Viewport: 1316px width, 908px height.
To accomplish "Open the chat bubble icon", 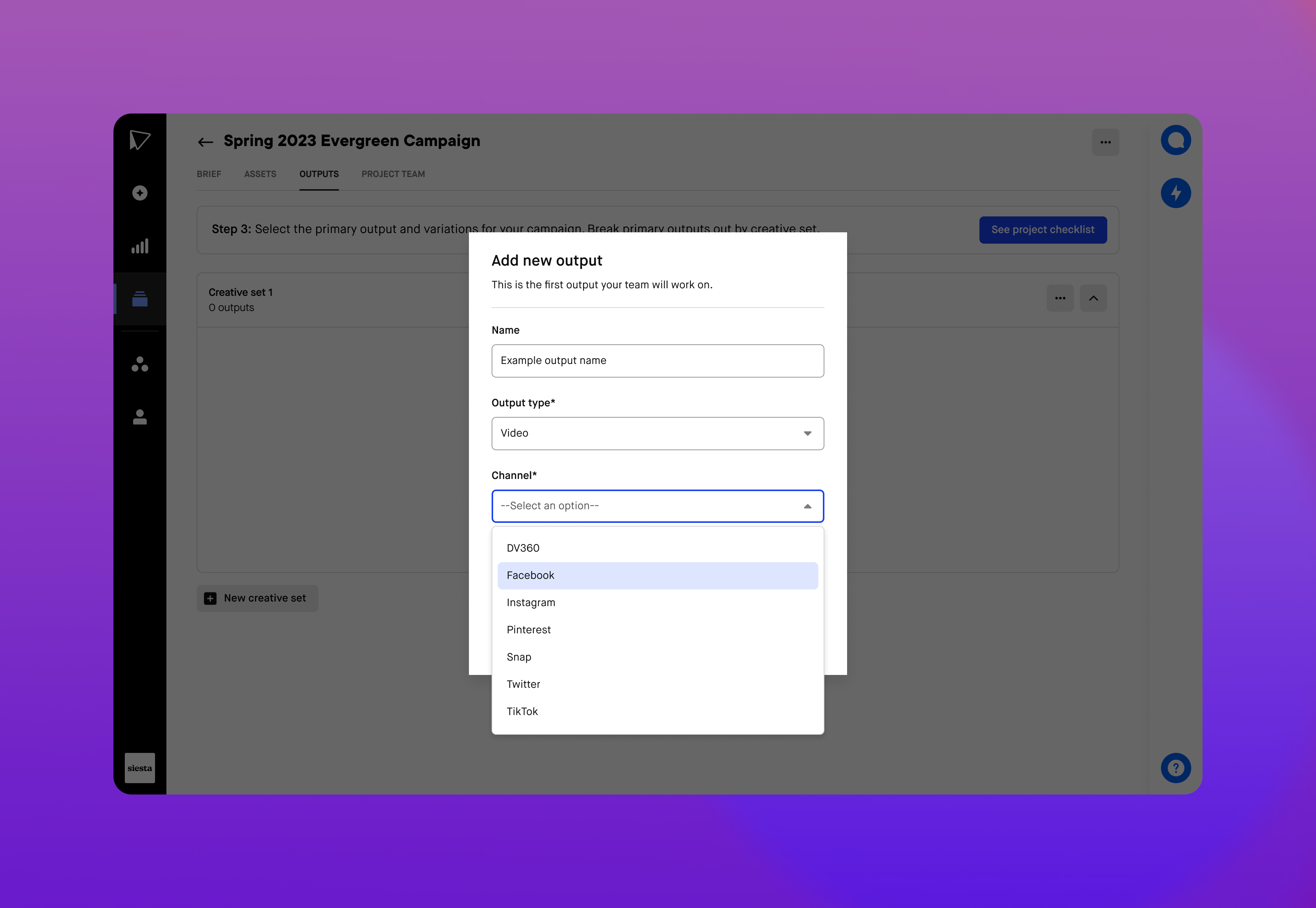I will point(1176,140).
